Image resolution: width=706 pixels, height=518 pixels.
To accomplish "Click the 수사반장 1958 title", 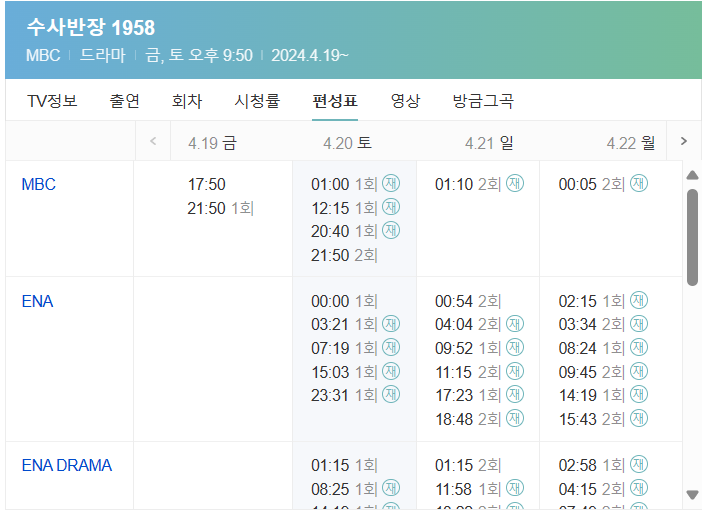I will pos(91,27).
